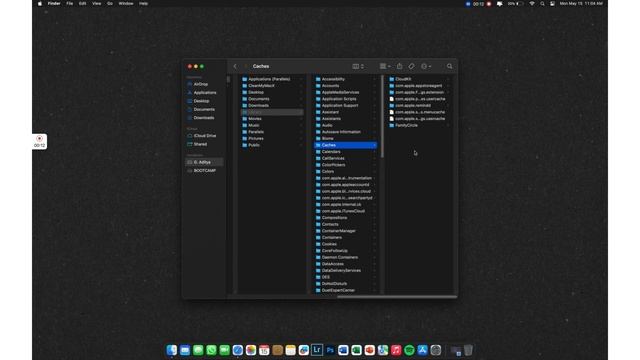Open the Action ellipsis menu in toolbar
The width and height of the screenshot is (640, 360).
(426, 66)
